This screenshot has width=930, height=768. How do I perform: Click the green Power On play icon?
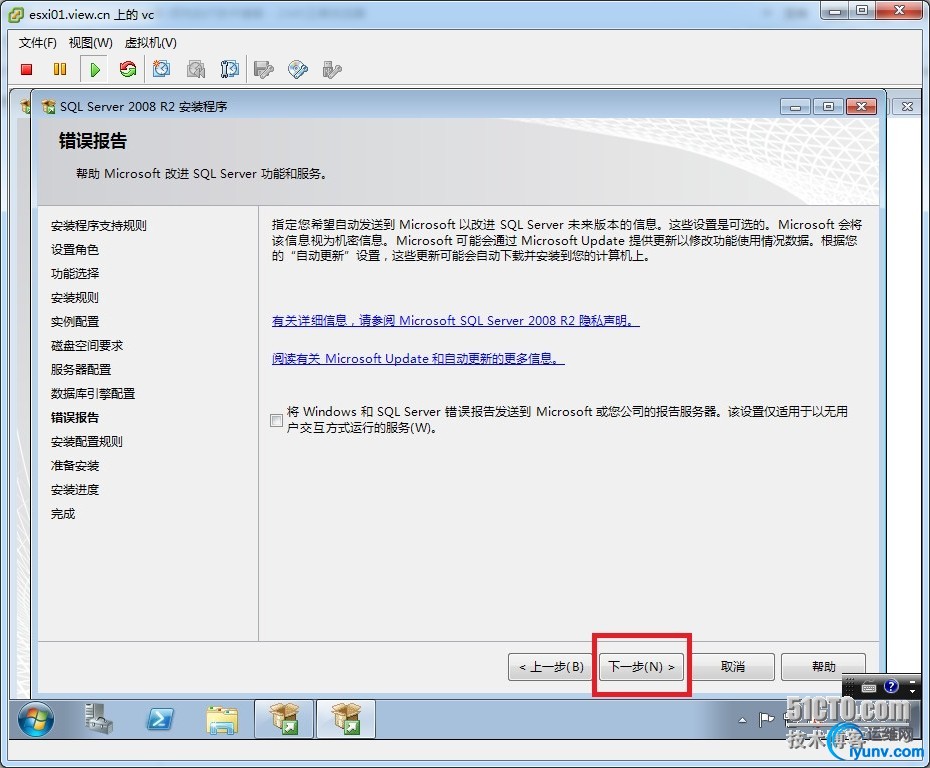[94, 69]
